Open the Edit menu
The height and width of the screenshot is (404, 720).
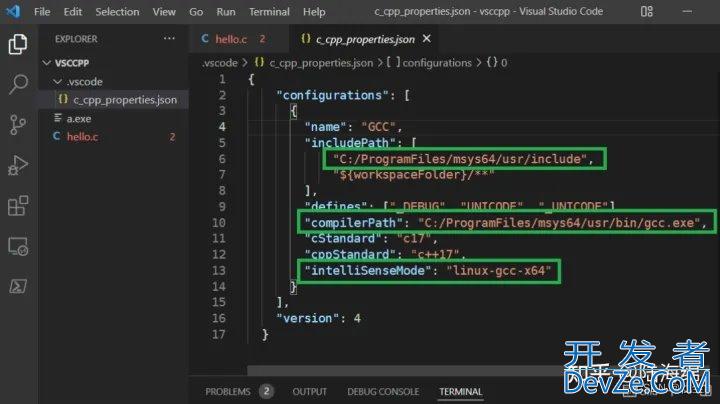click(x=73, y=11)
